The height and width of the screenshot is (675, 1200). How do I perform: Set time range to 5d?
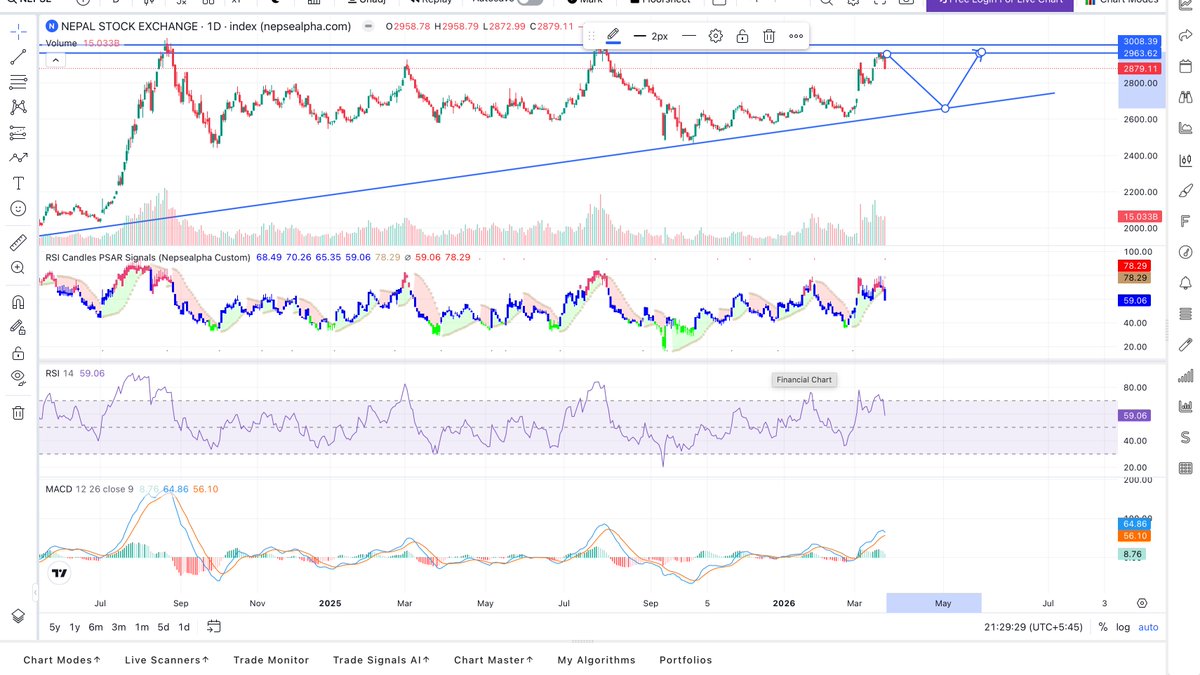click(163, 627)
